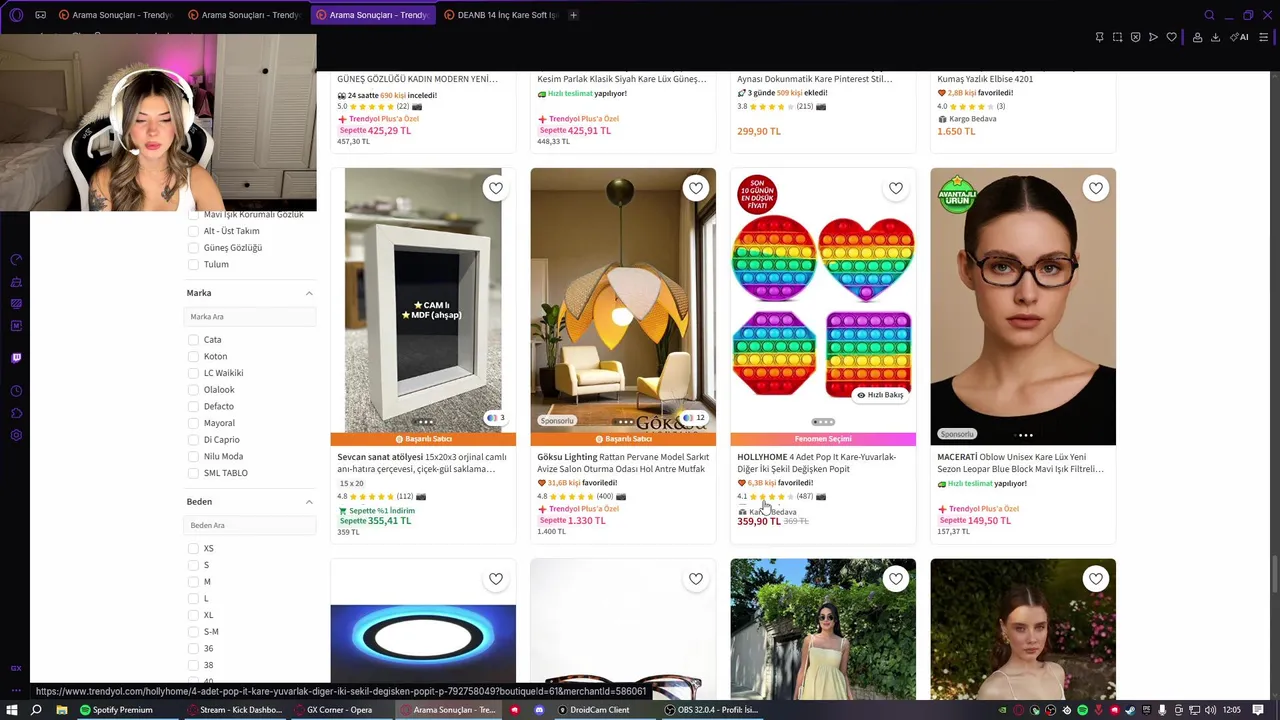Check the Güneş Gözlüğü category filter

coord(194,248)
